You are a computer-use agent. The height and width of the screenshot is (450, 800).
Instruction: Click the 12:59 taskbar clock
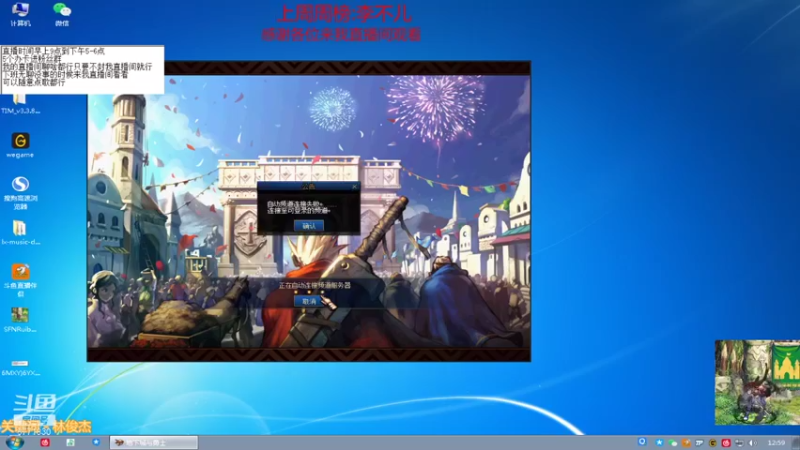coord(776,443)
